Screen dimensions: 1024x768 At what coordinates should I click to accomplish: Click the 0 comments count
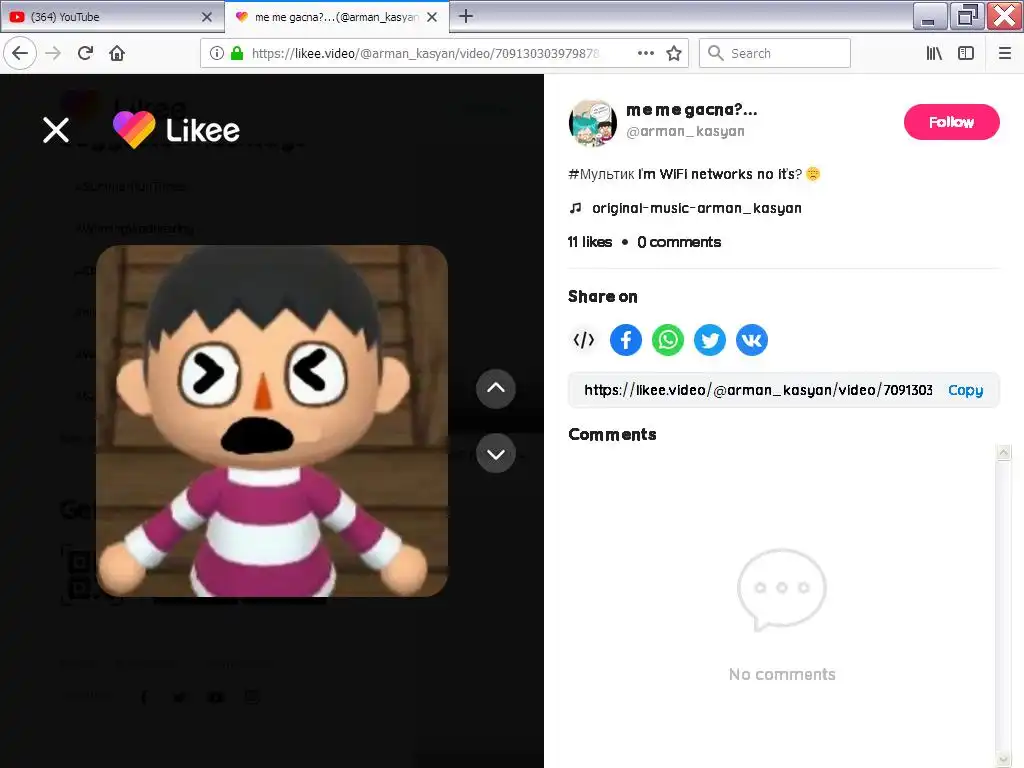[679, 242]
